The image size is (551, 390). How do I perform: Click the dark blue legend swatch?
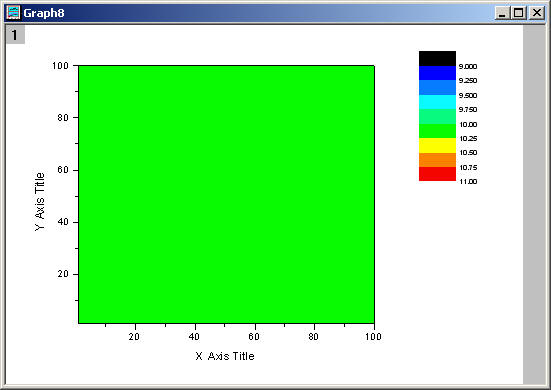tap(437, 73)
